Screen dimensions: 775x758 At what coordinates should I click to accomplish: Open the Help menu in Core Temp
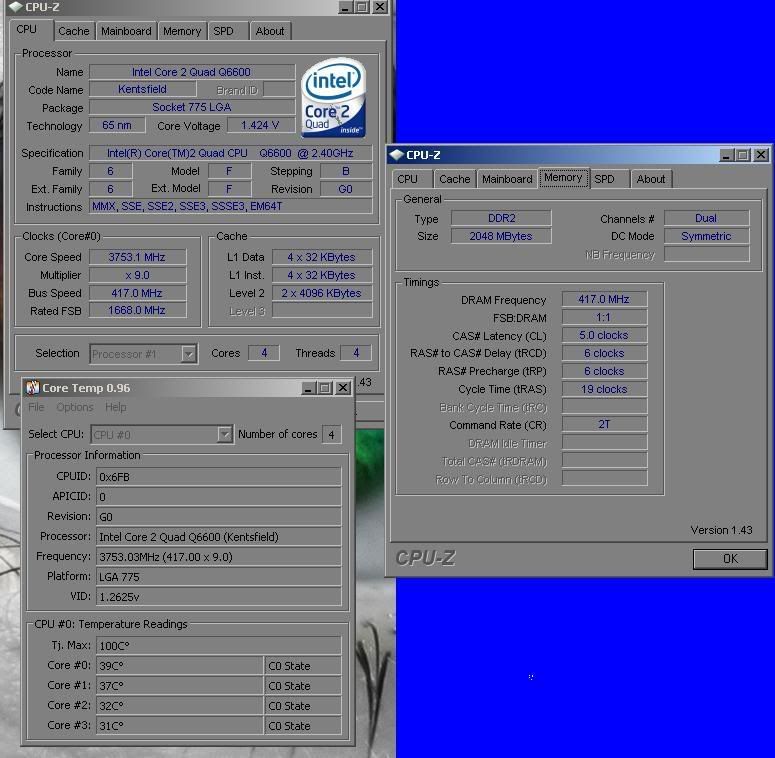tap(116, 407)
